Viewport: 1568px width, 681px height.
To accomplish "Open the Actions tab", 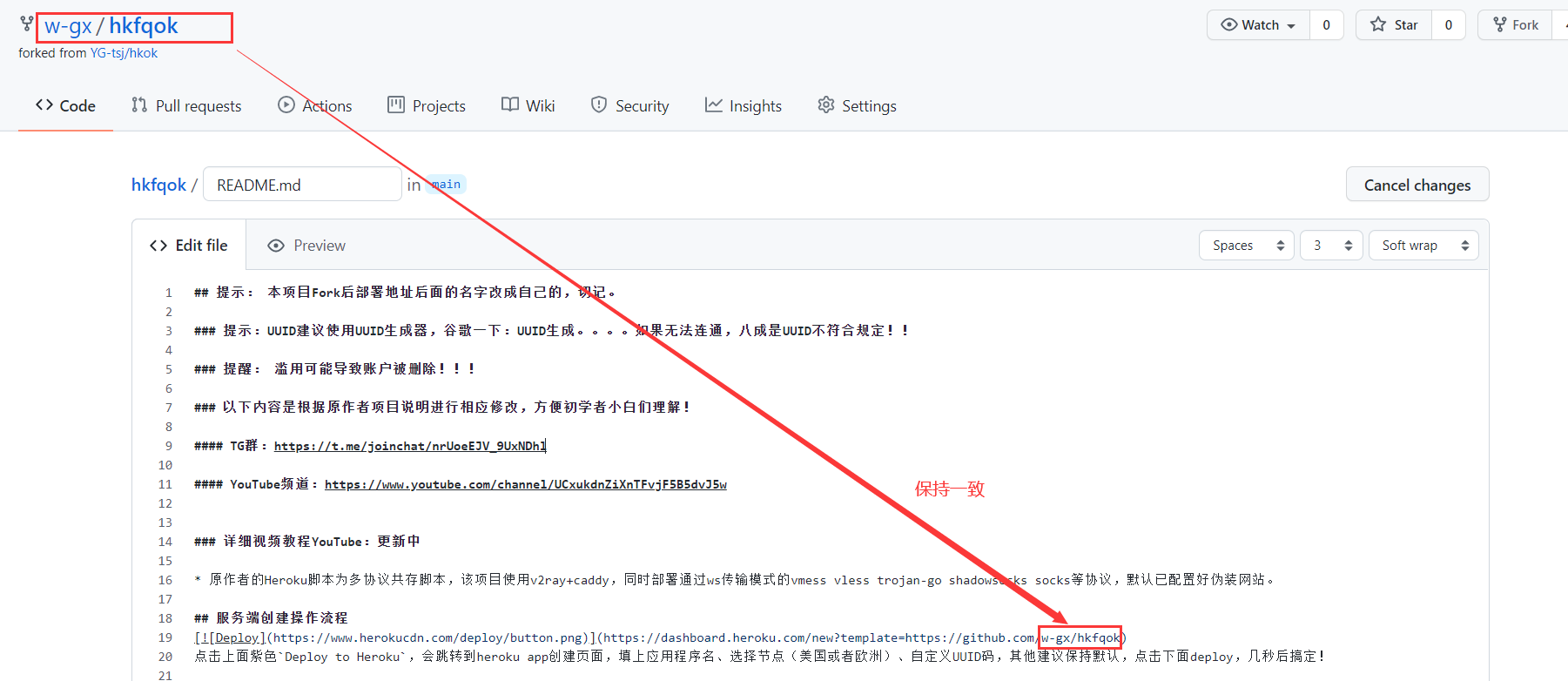I will click(315, 105).
